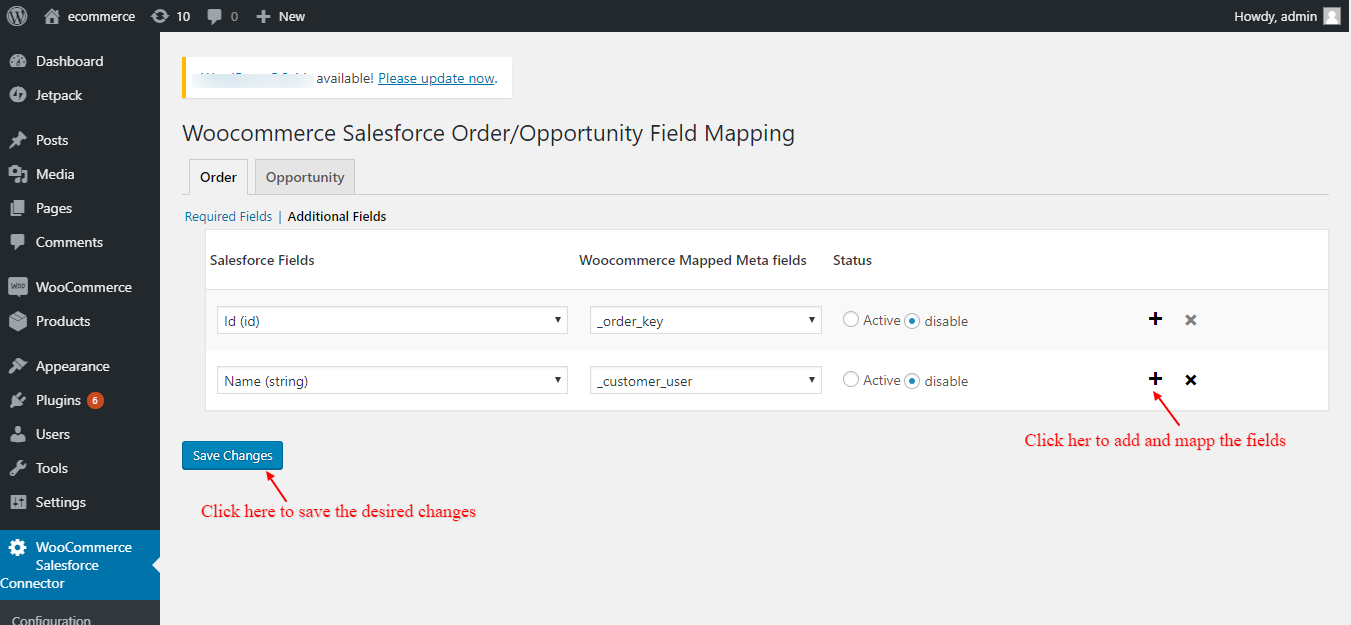The height and width of the screenshot is (625, 1351).
Task: Open the _order_key meta field dropdown
Action: pos(705,321)
